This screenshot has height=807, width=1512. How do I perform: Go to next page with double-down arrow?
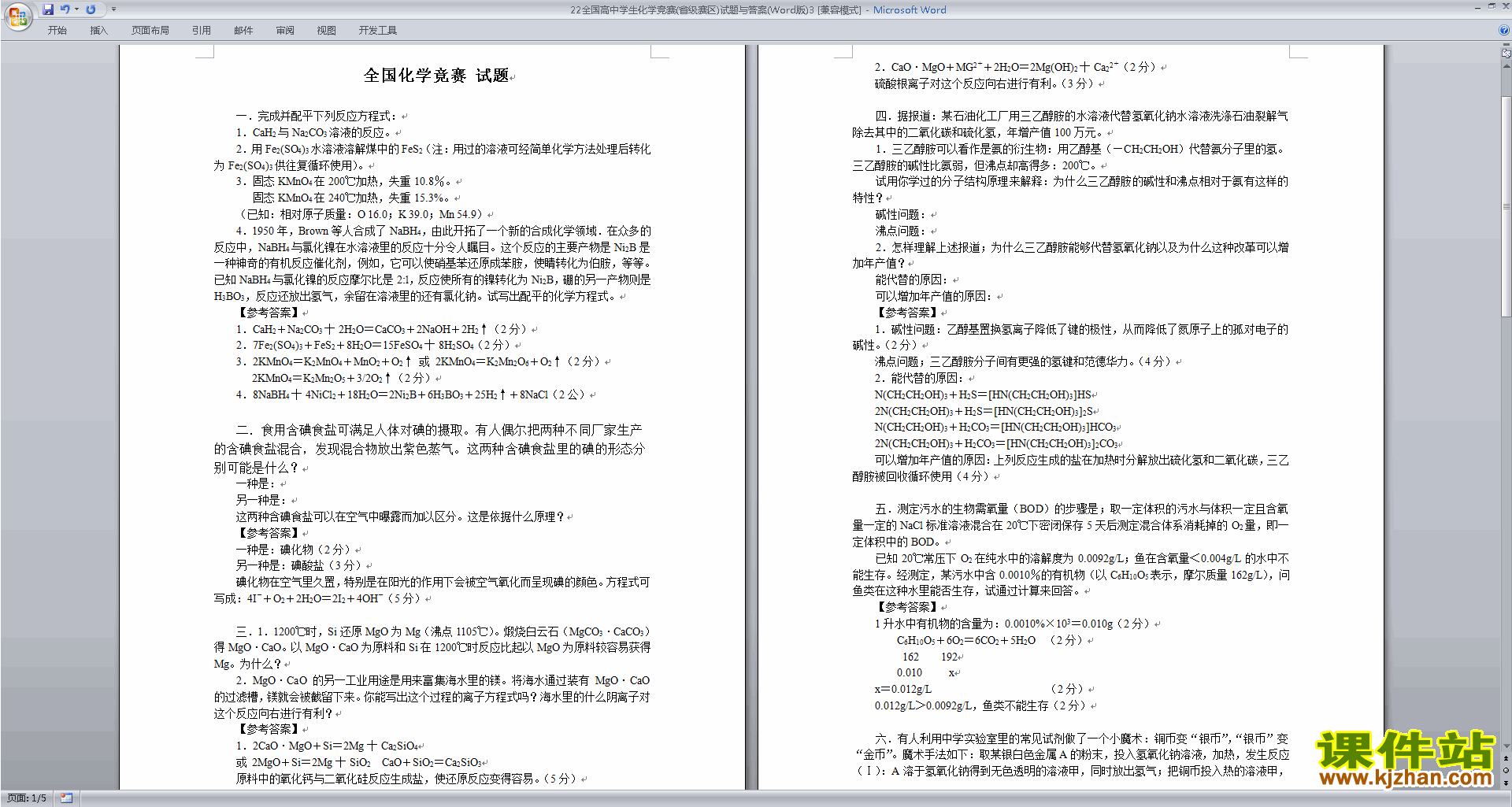(1506, 783)
